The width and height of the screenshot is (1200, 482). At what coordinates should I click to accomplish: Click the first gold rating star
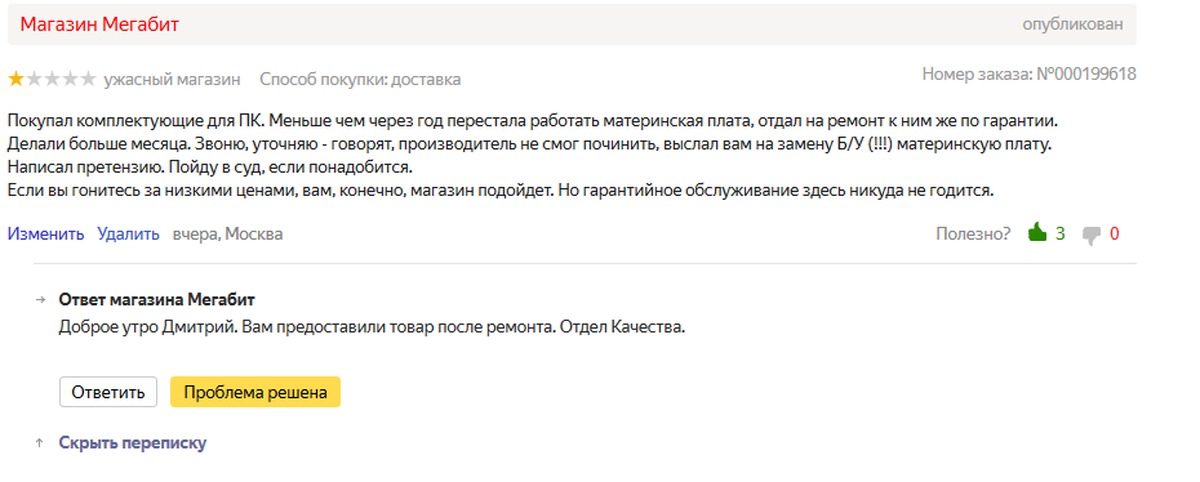(16, 78)
